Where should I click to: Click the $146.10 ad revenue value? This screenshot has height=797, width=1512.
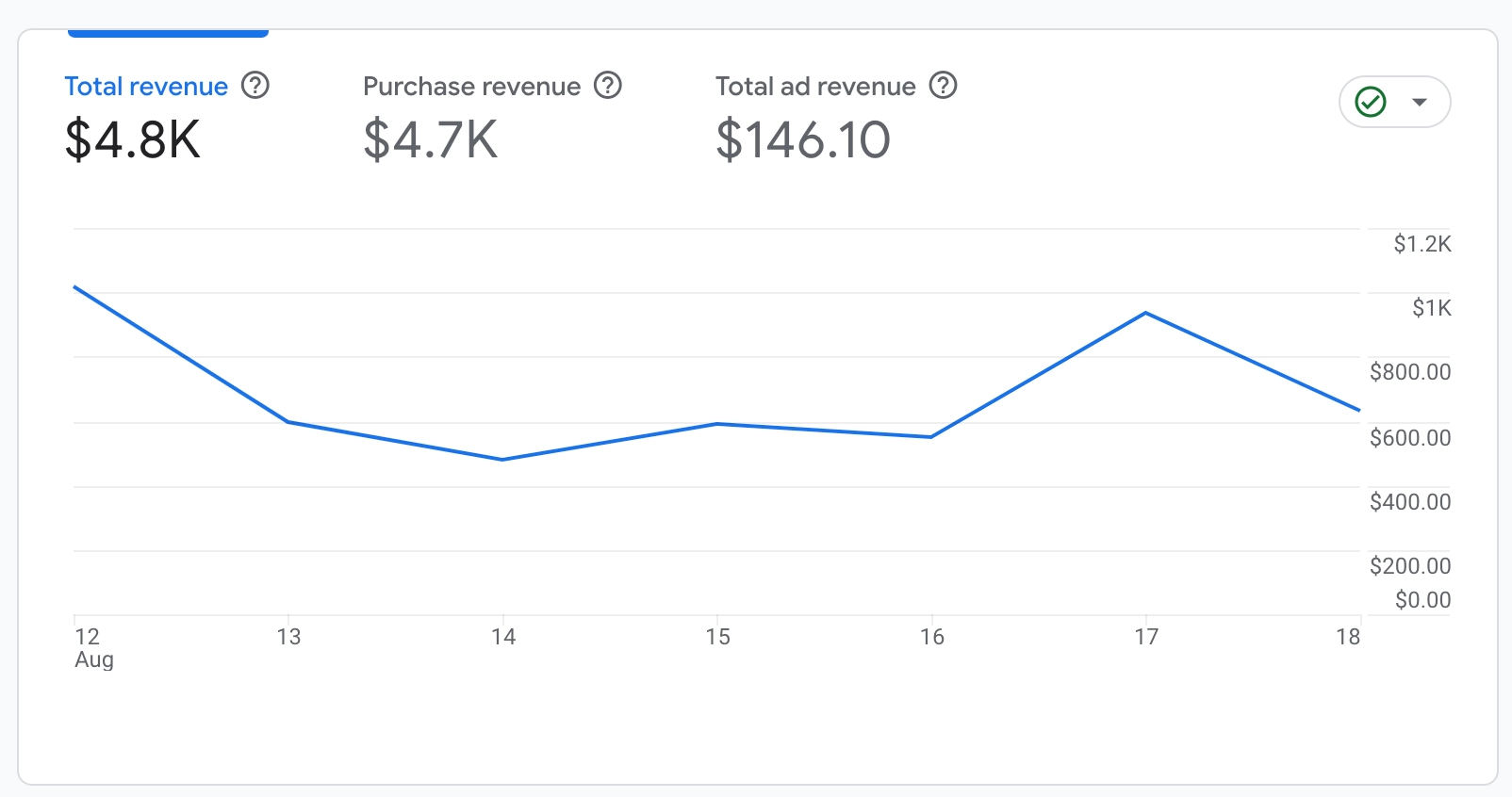[803, 140]
